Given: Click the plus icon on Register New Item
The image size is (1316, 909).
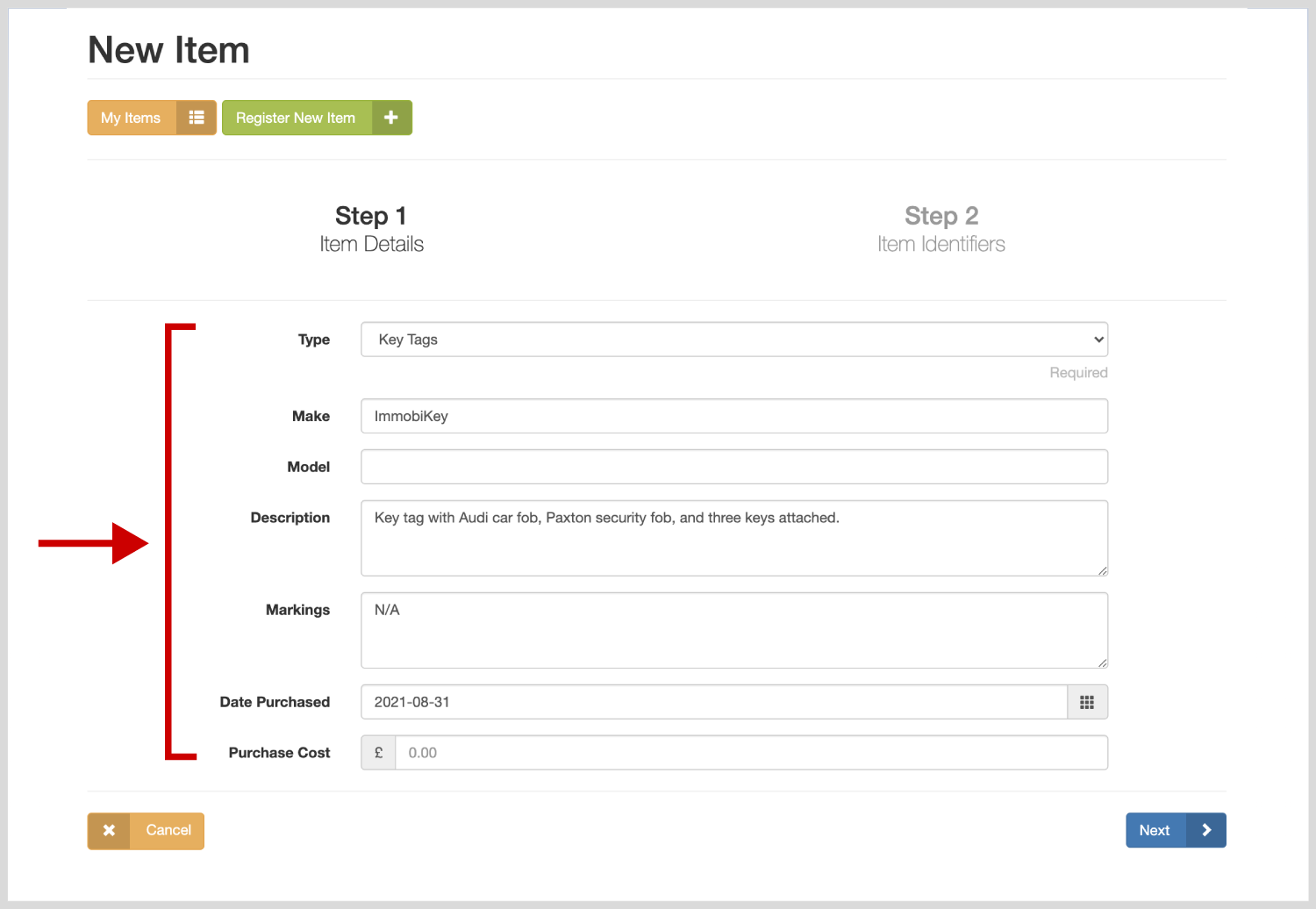Looking at the screenshot, I should tap(391, 118).
